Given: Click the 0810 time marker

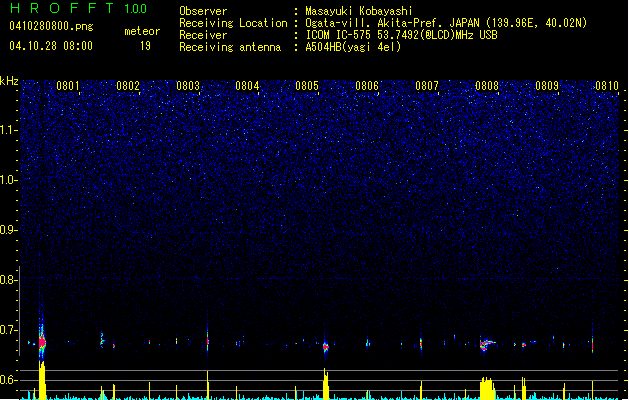Looking at the screenshot, I should pyautogui.click(x=607, y=86).
